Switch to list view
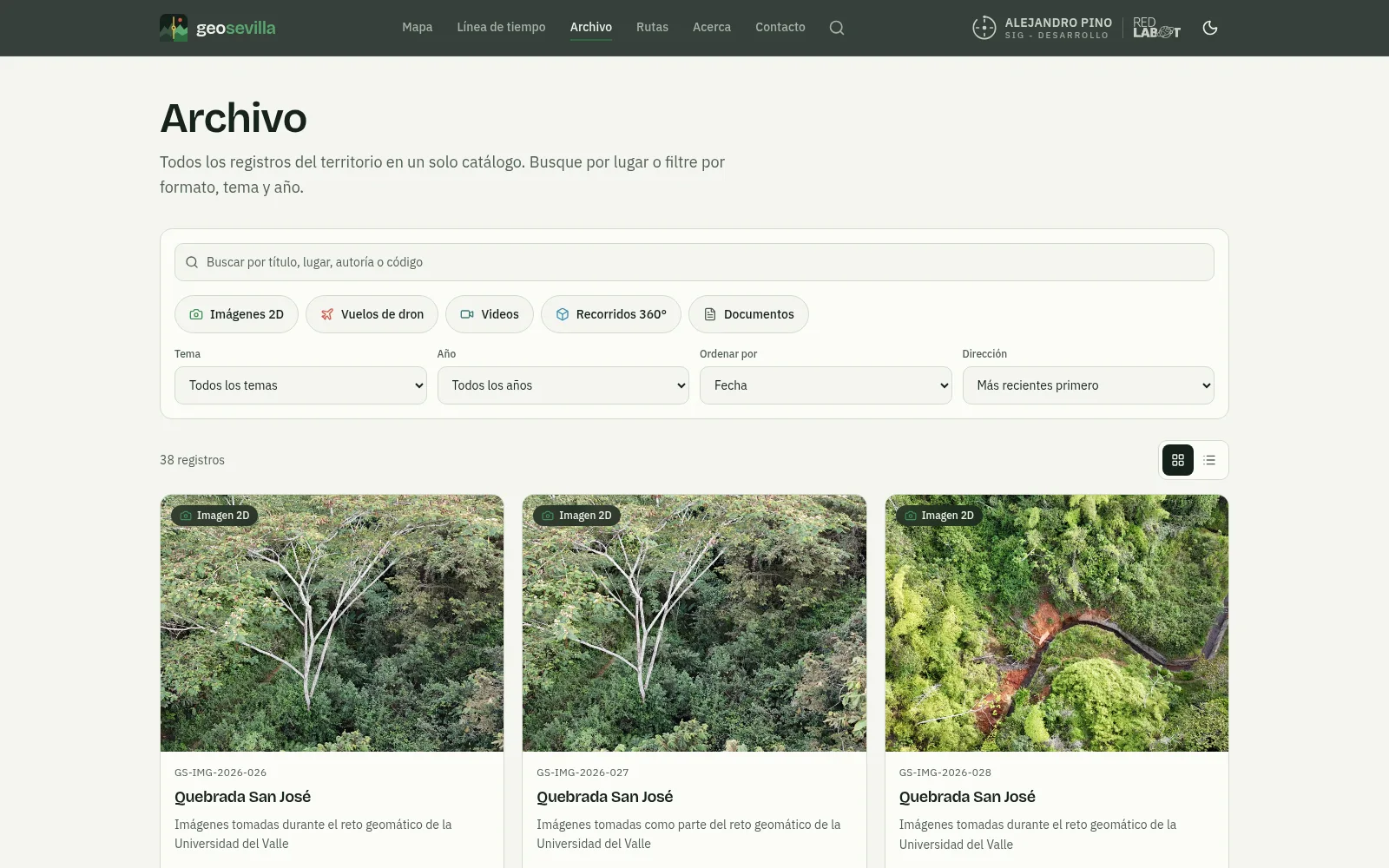This screenshot has width=1389, height=868. click(x=1209, y=460)
